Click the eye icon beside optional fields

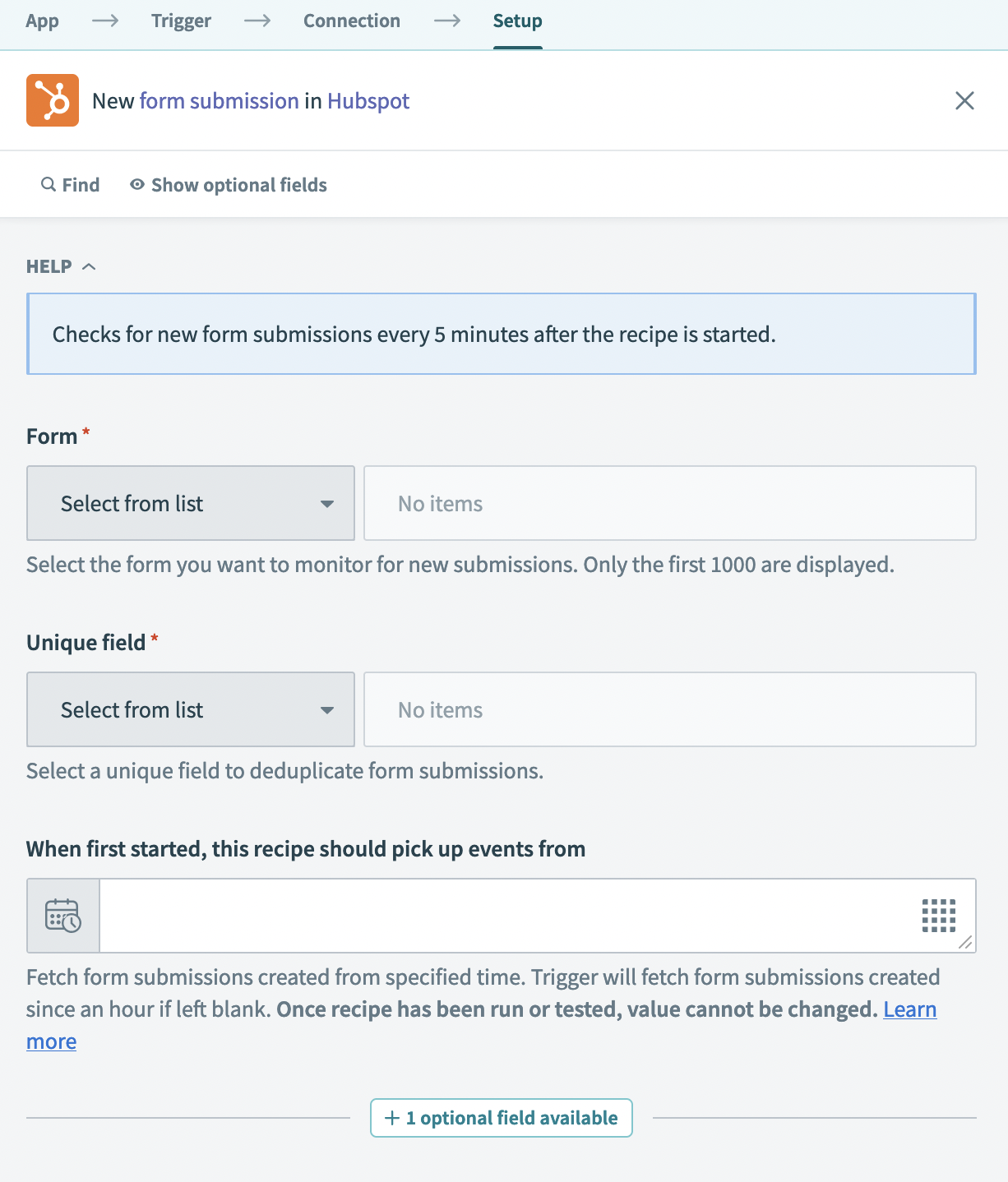click(136, 184)
